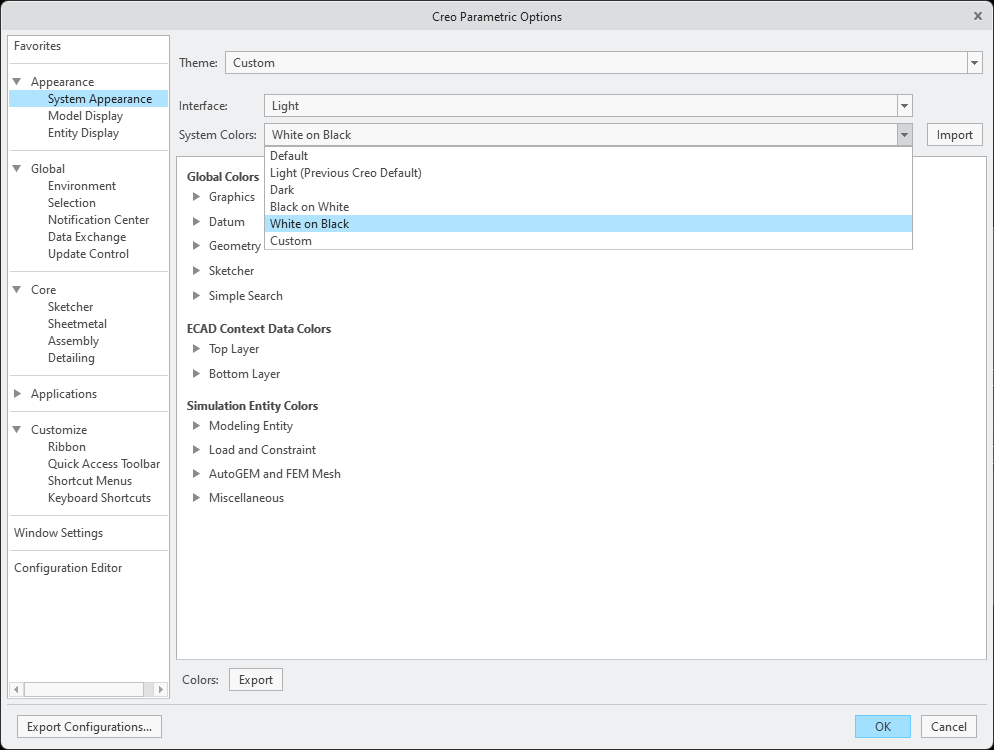Open Model Display settings
This screenshot has width=994, height=750.
(x=85, y=116)
